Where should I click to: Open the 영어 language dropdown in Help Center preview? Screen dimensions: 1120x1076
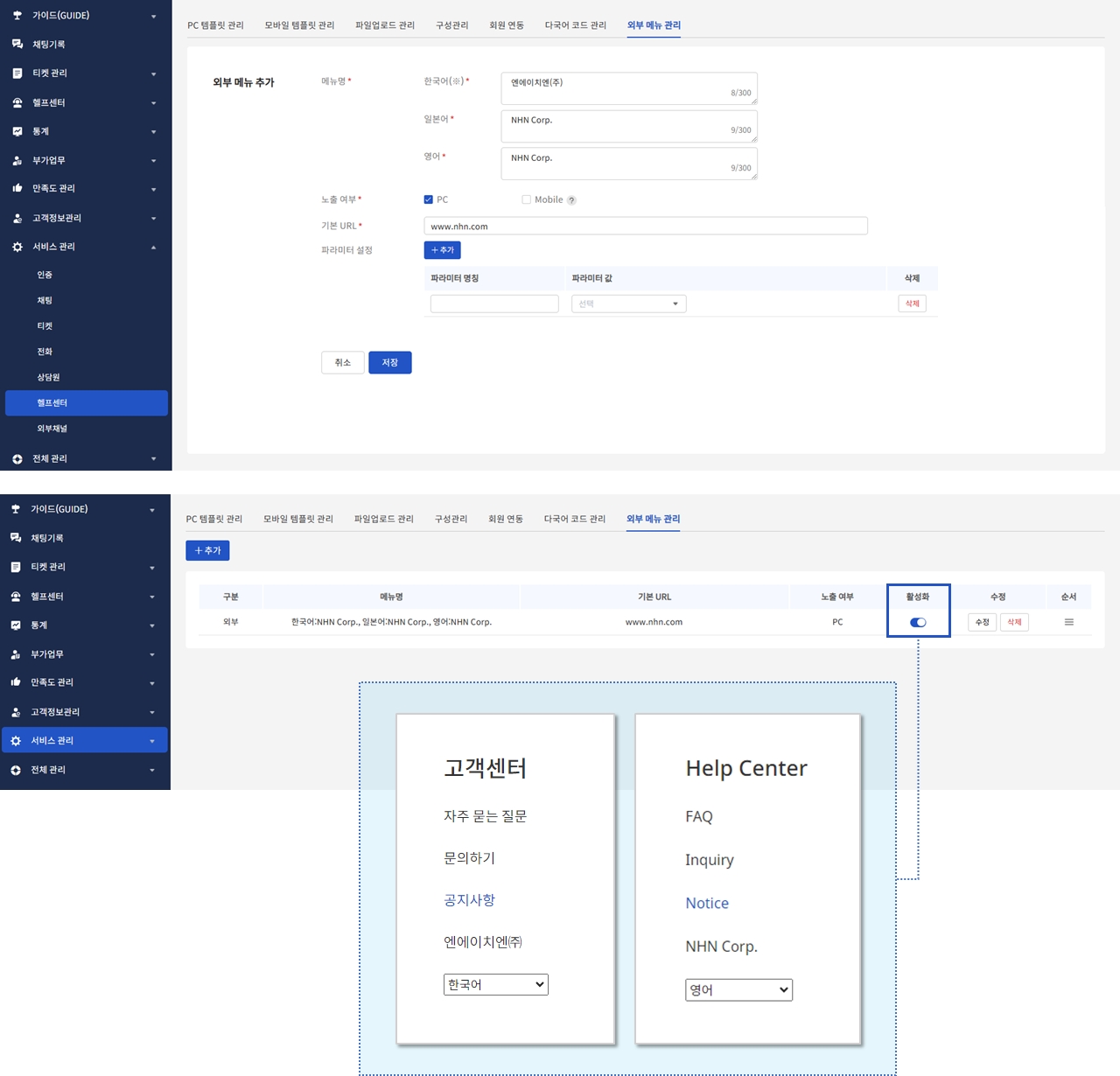coord(738,989)
